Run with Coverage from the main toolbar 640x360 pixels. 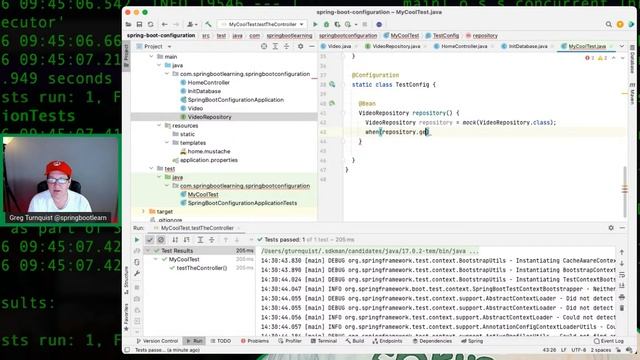click(x=337, y=24)
